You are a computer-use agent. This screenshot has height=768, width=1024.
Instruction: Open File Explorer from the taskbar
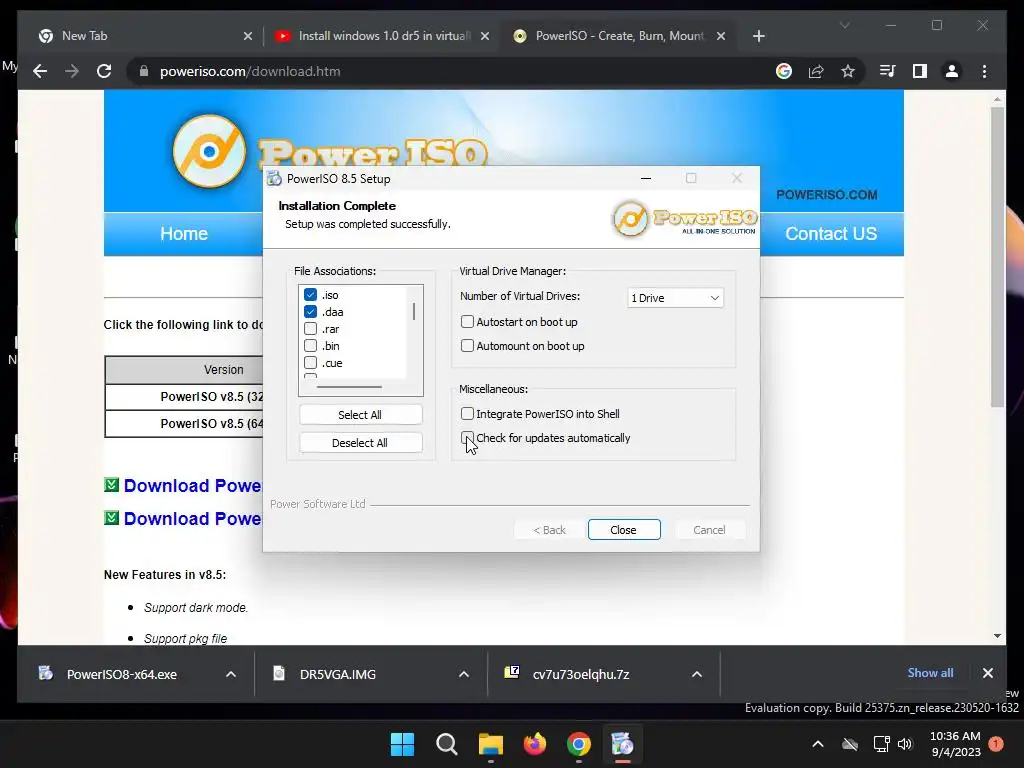pos(490,744)
